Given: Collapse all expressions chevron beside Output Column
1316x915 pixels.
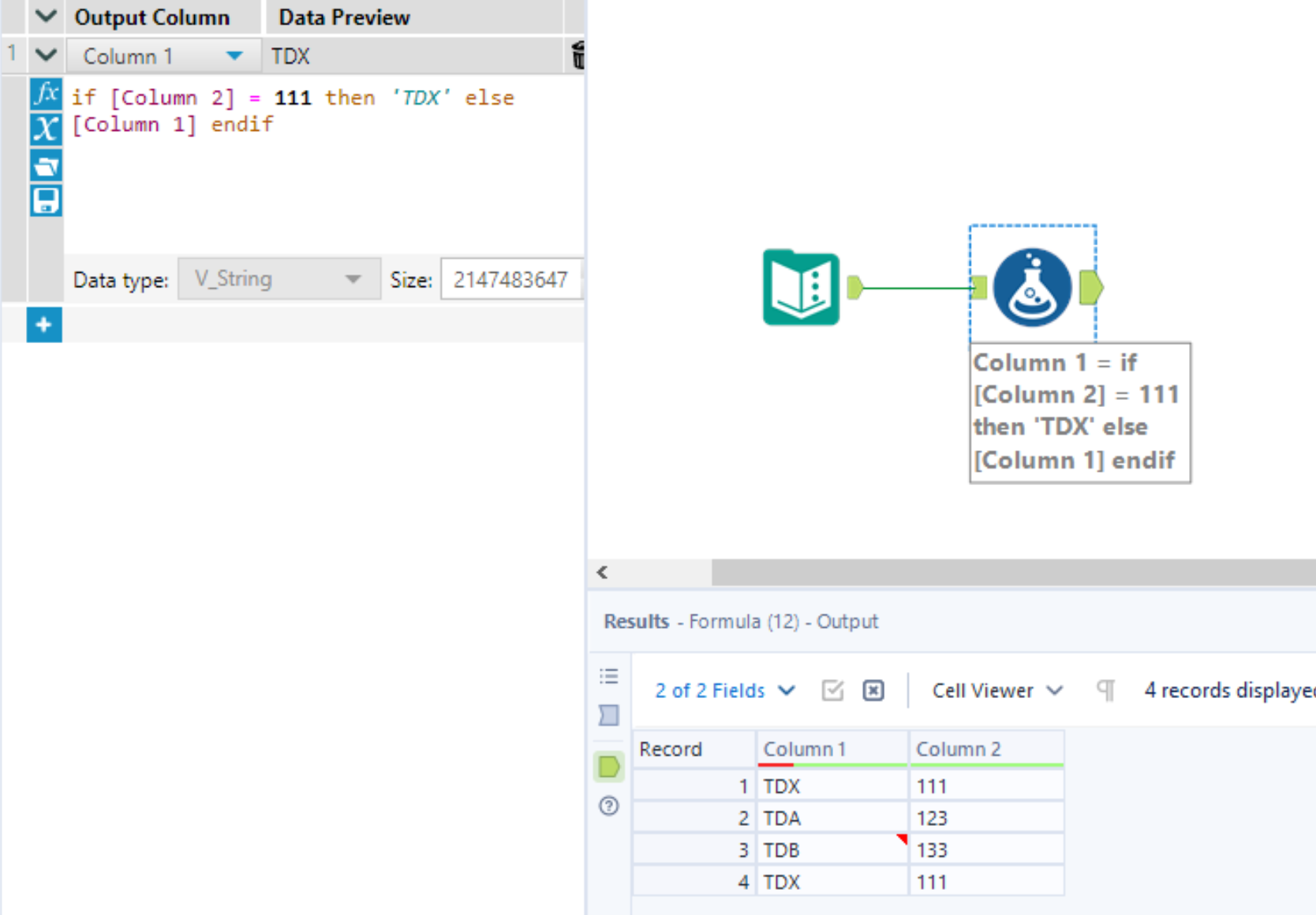Looking at the screenshot, I should 46,16.
